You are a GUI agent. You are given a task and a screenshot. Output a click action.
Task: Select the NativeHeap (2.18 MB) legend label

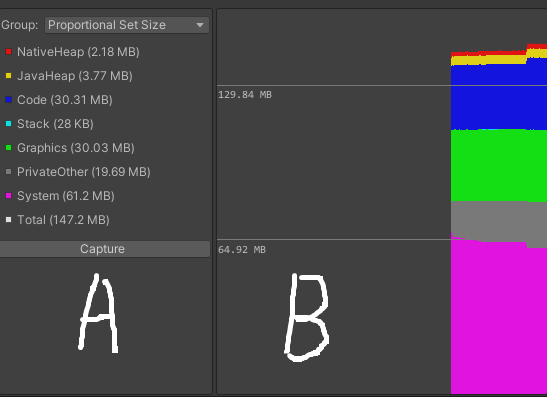pos(78,52)
